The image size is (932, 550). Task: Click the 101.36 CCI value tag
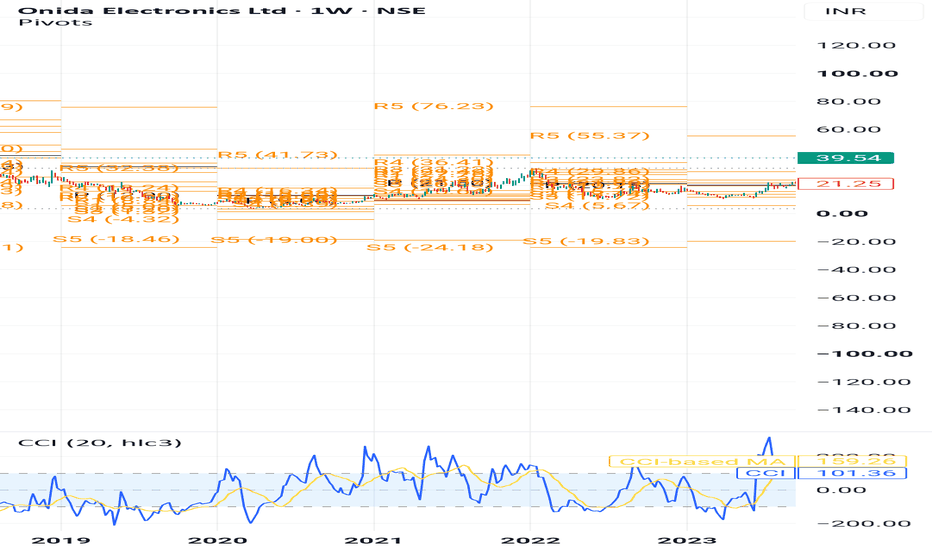pyautogui.click(x=852, y=473)
